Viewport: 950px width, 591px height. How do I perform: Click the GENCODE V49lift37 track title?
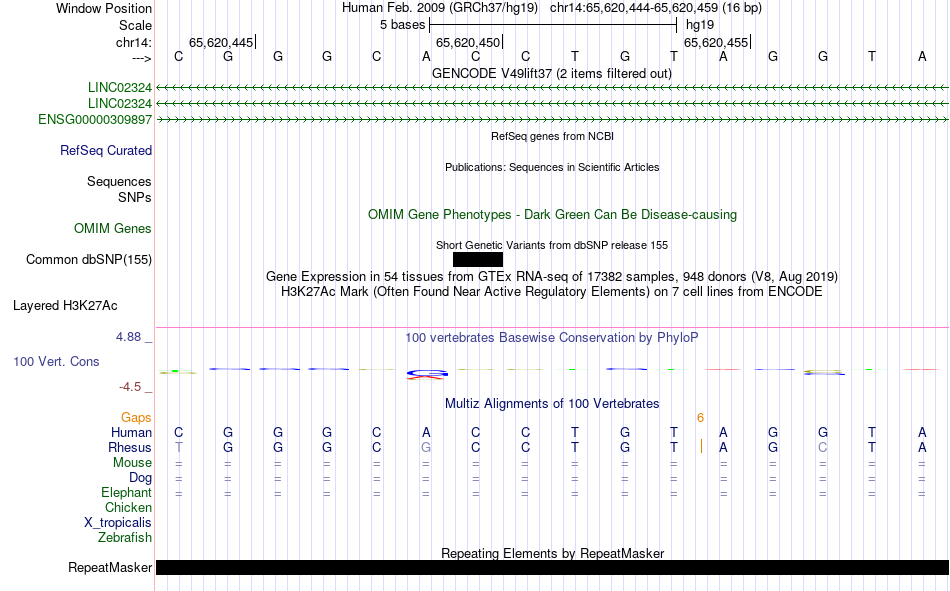click(x=552, y=73)
